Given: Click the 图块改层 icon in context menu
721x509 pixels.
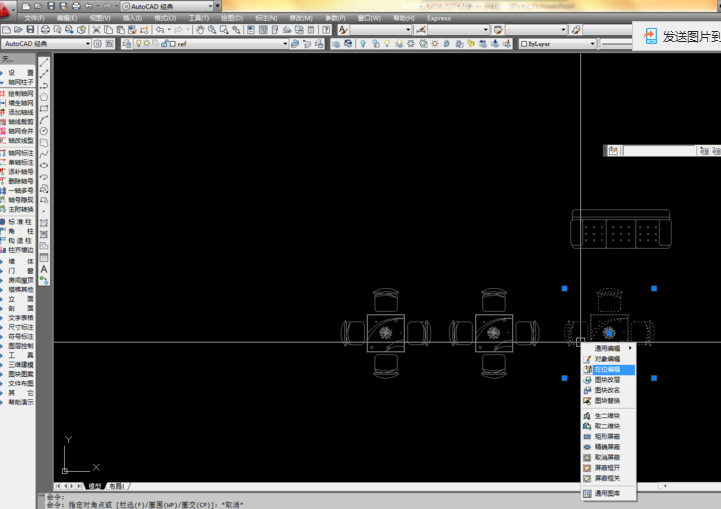Looking at the screenshot, I should pyautogui.click(x=587, y=380).
